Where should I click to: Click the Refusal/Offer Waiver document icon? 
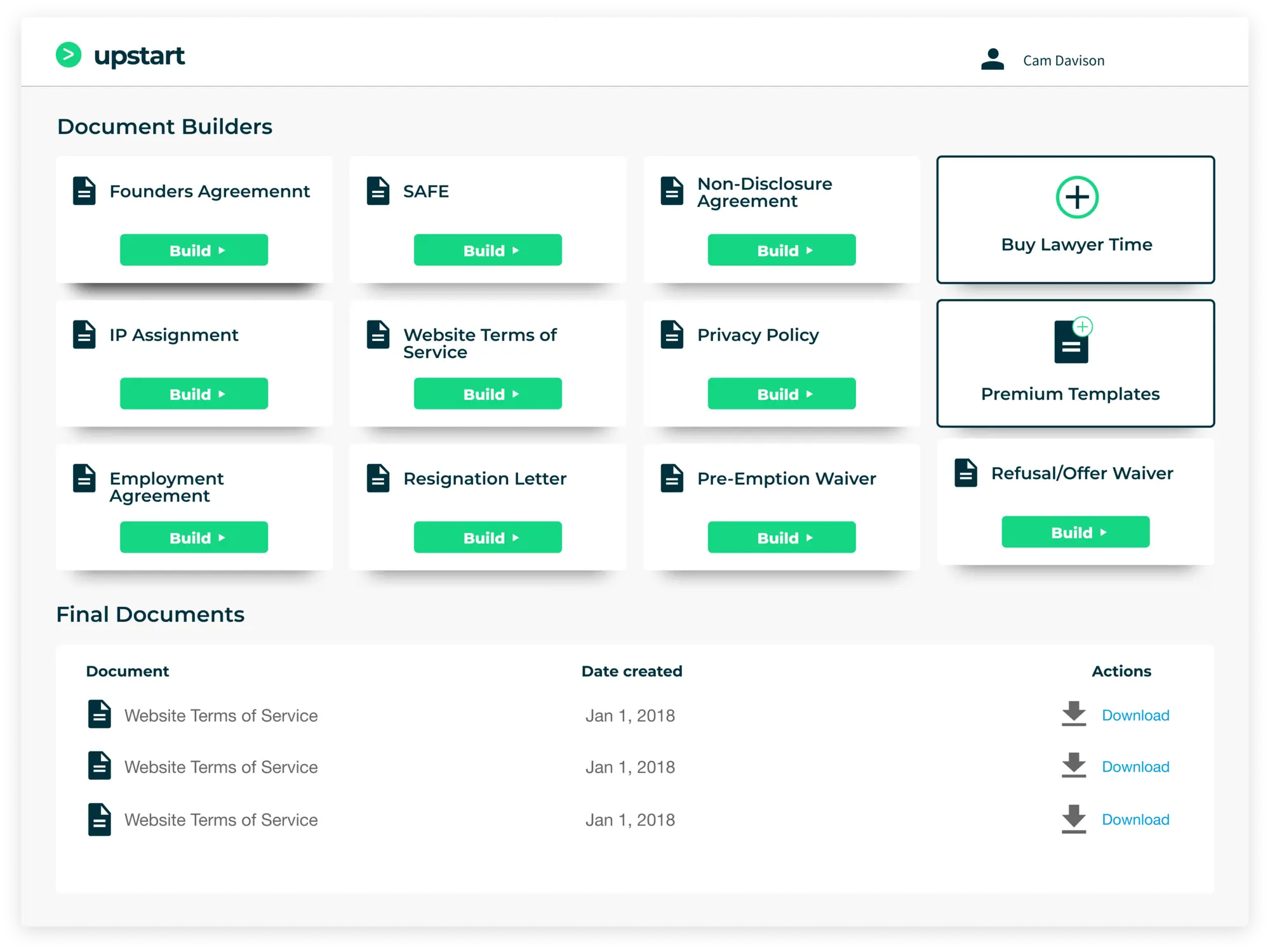[x=966, y=473]
